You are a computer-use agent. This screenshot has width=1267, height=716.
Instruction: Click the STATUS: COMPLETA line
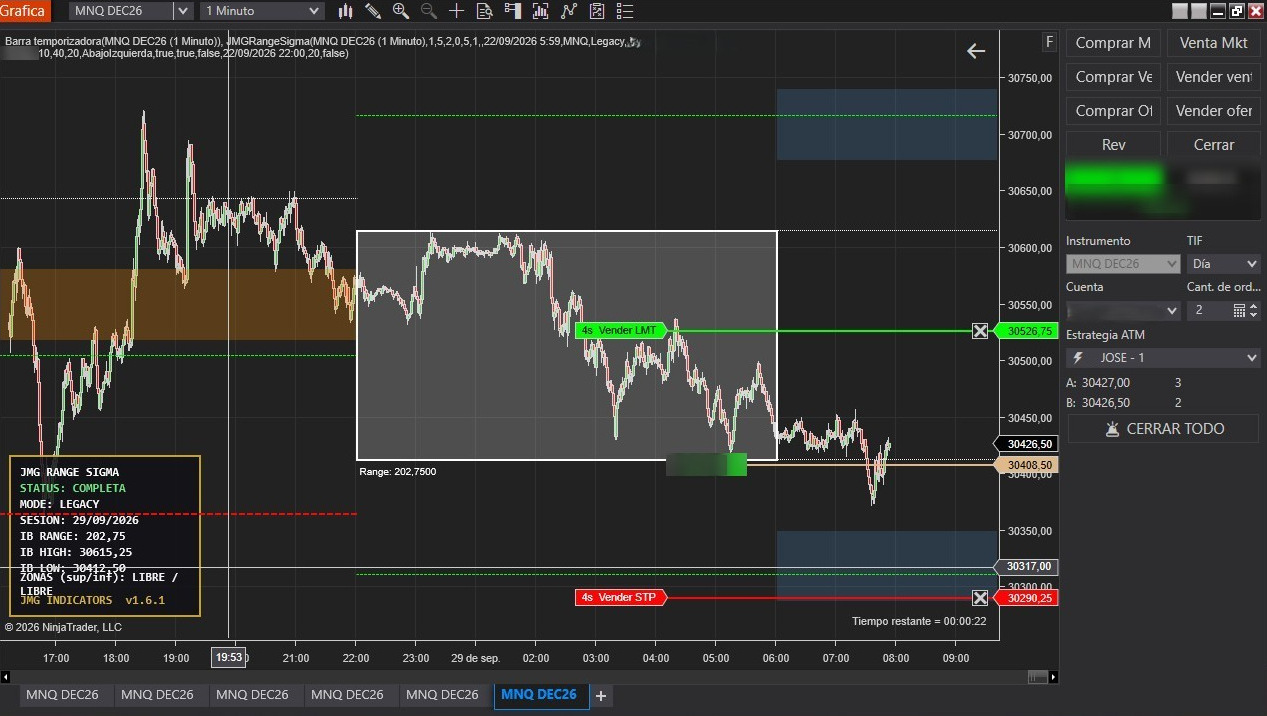[x=73, y=488]
